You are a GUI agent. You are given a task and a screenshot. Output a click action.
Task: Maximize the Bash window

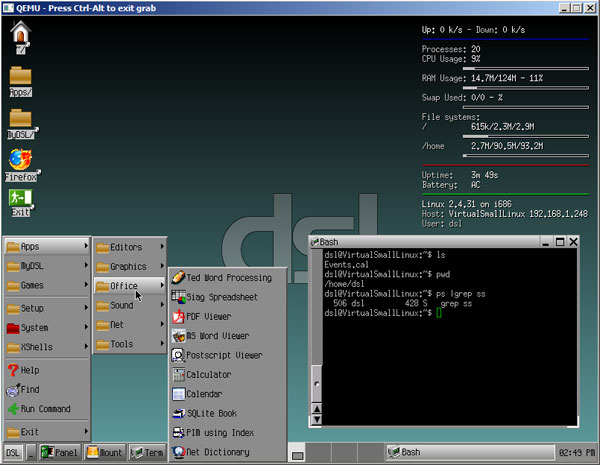[x=560, y=242]
